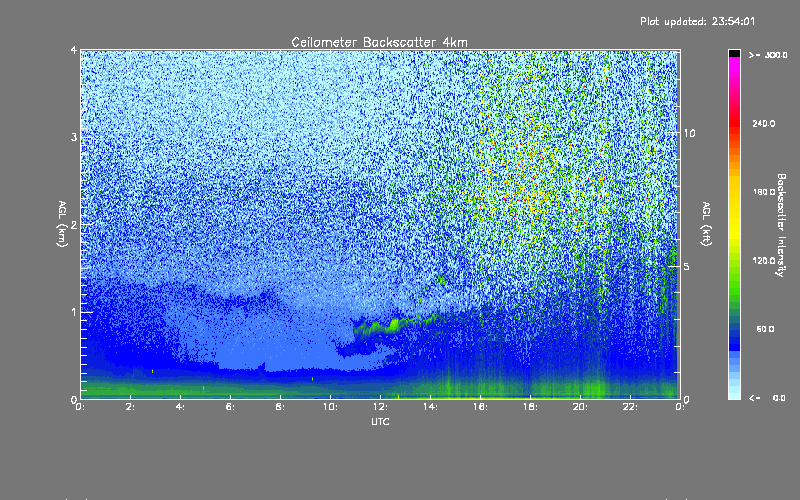Click the '180.0' colorbar tick label

tap(764, 192)
